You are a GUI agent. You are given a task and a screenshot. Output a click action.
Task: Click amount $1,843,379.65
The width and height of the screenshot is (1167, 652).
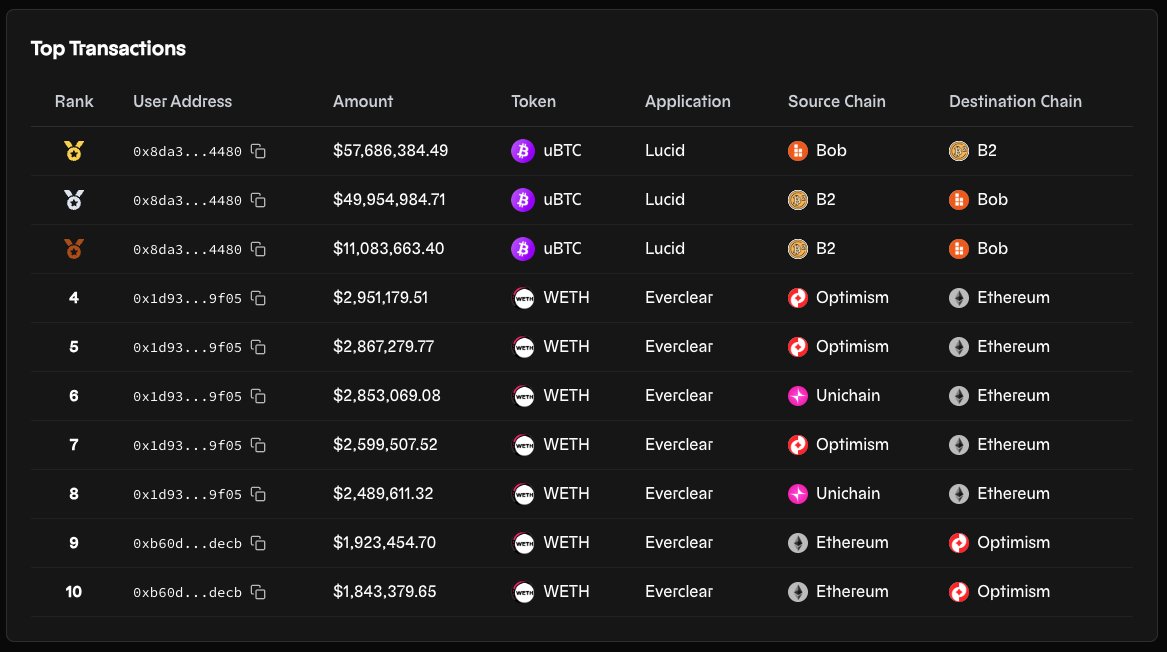pyautogui.click(x=385, y=592)
